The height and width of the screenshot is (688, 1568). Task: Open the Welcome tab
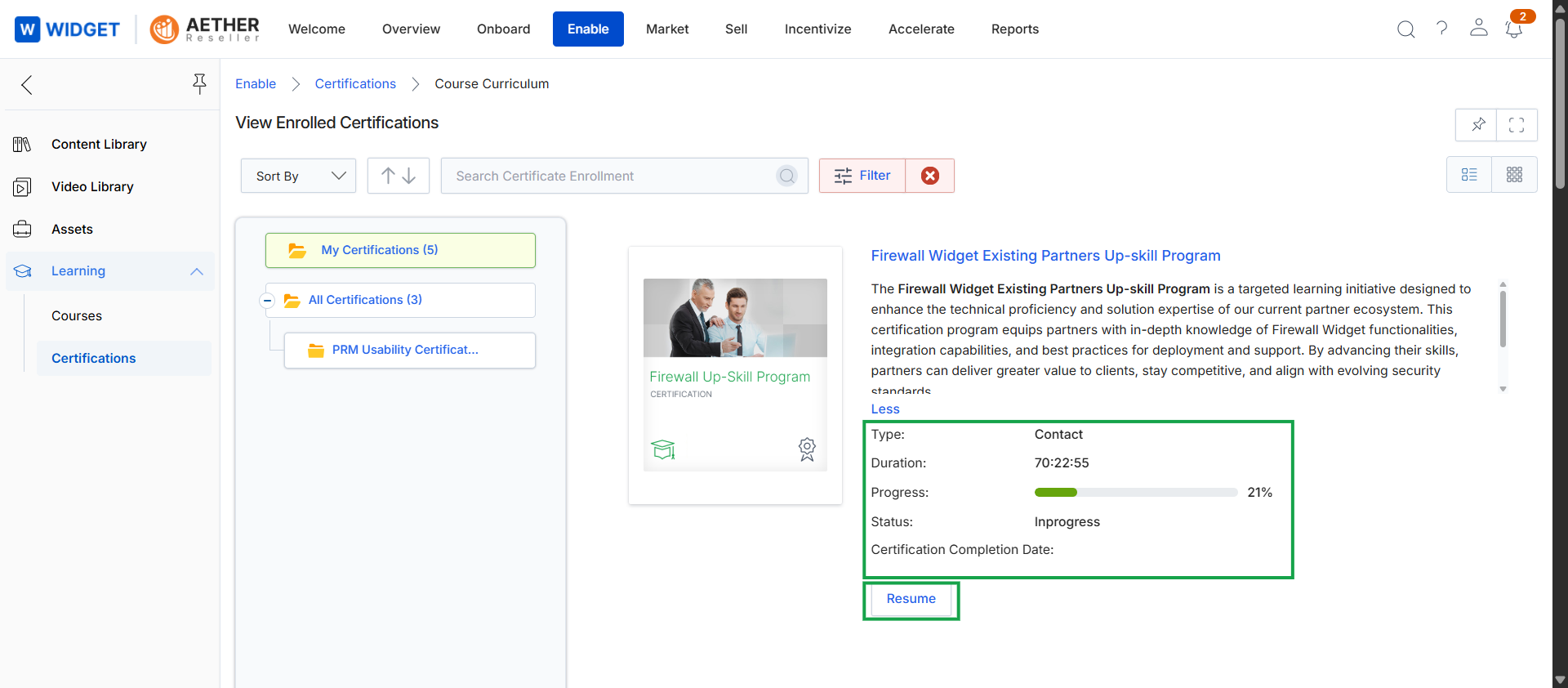(x=317, y=29)
